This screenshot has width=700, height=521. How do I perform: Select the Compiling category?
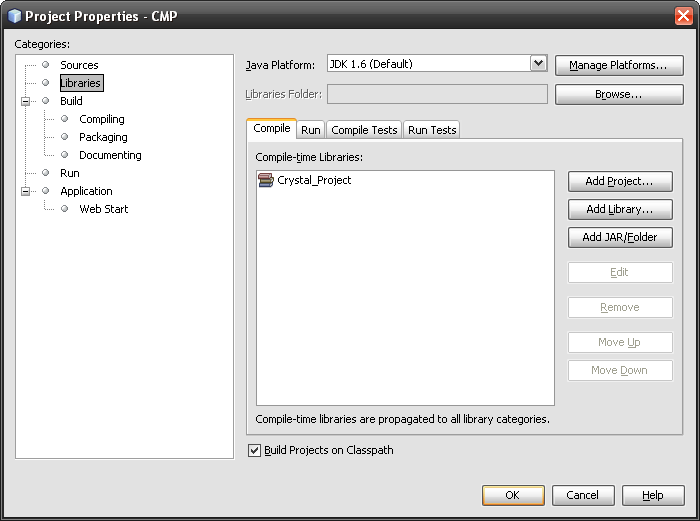point(101,119)
